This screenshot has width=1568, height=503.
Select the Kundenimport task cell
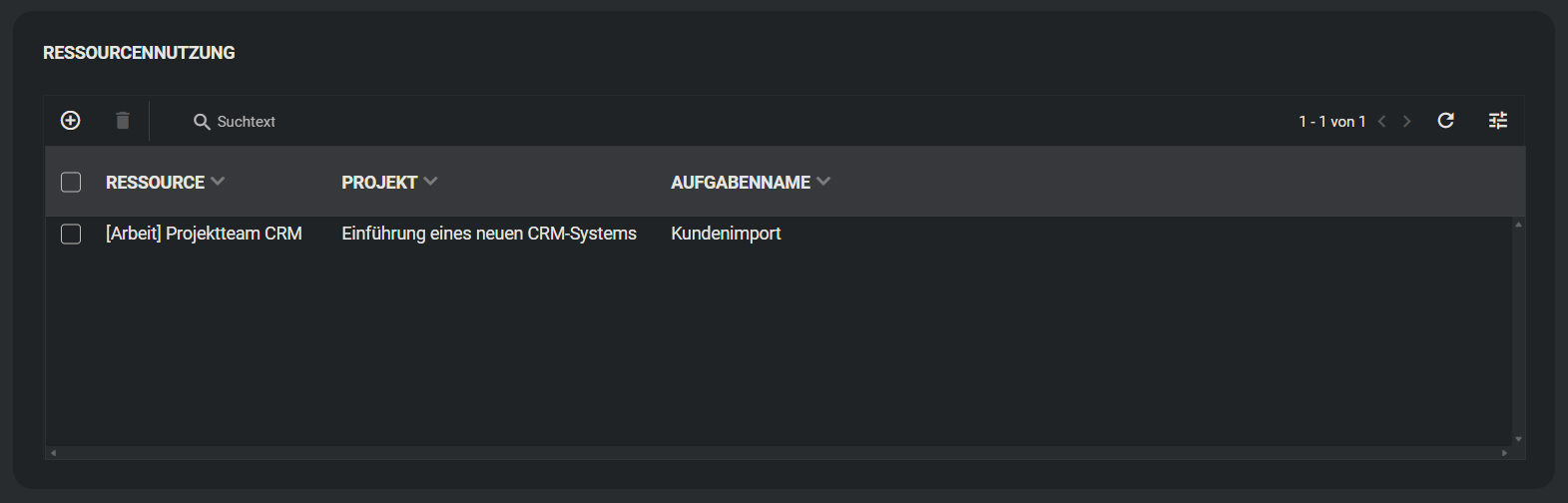coord(726,234)
